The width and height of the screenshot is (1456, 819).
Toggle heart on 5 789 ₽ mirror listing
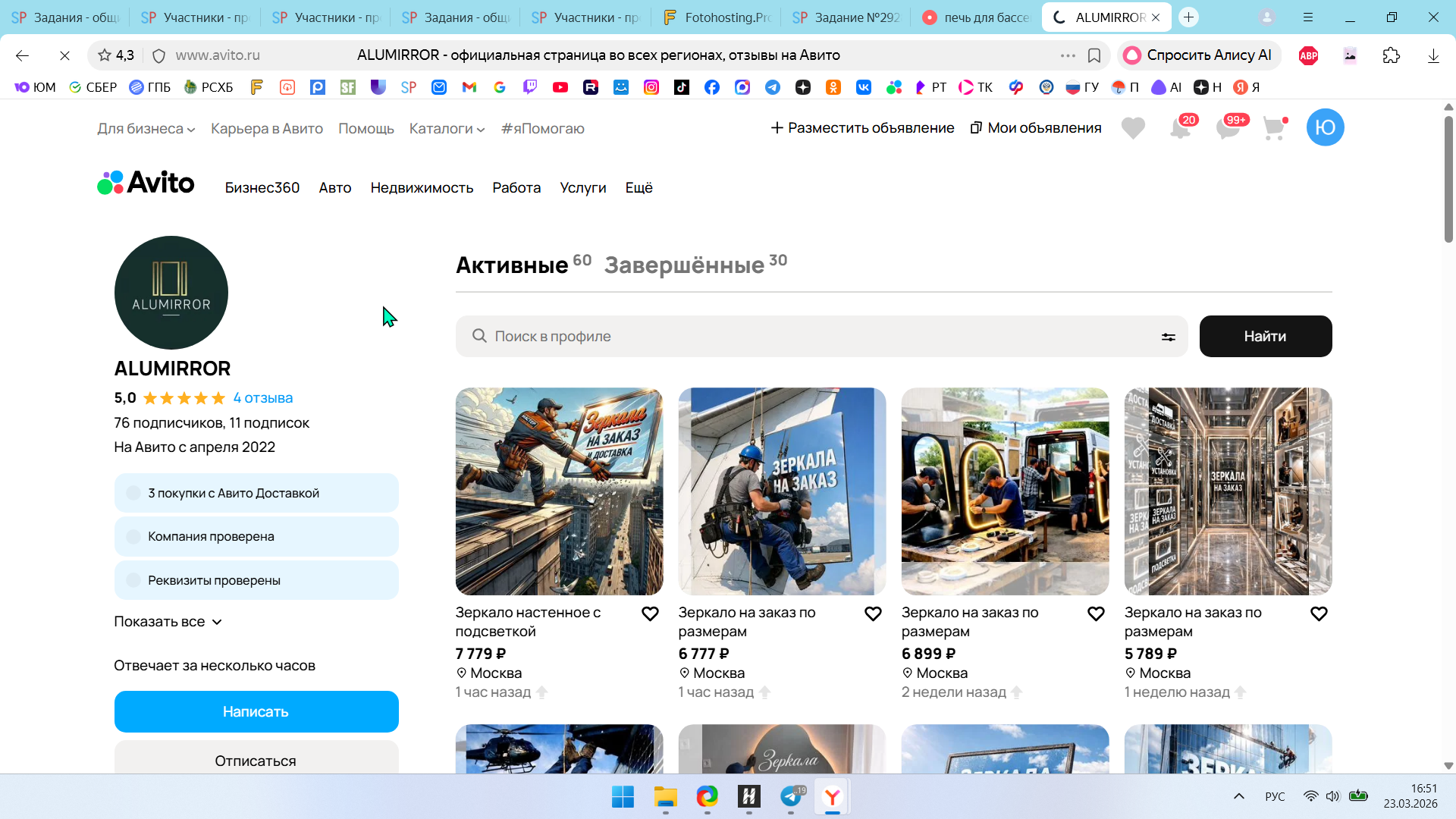[1319, 613]
